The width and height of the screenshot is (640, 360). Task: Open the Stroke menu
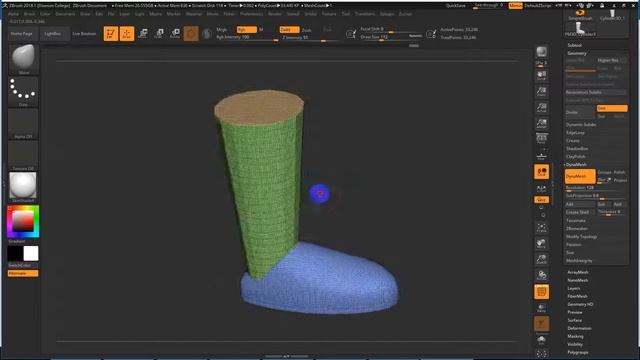click(311, 14)
